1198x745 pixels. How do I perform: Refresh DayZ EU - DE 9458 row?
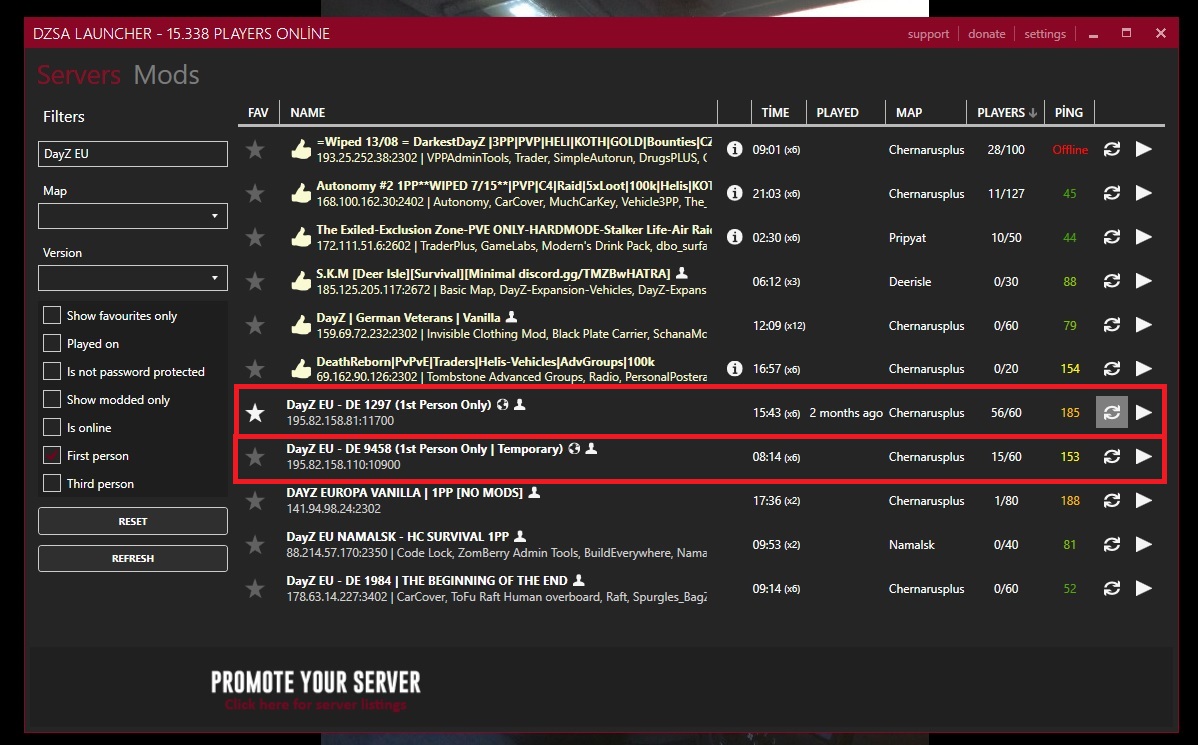pos(1112,456)
